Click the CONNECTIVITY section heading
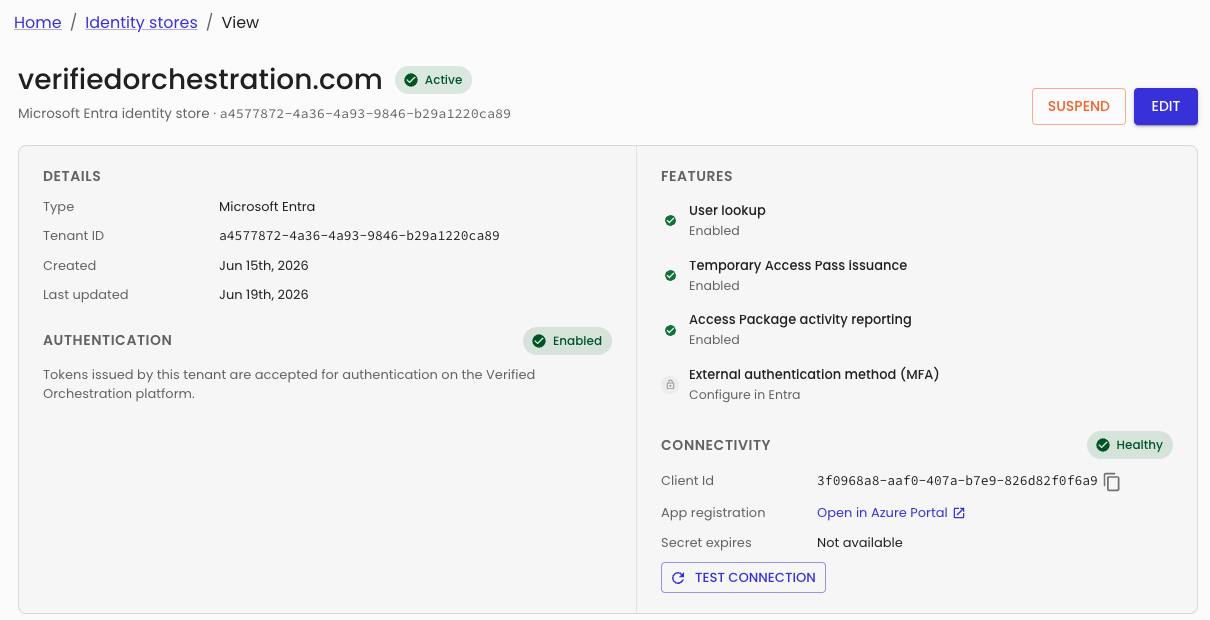Screen dimensions: 1210x620 pos(716,445)
